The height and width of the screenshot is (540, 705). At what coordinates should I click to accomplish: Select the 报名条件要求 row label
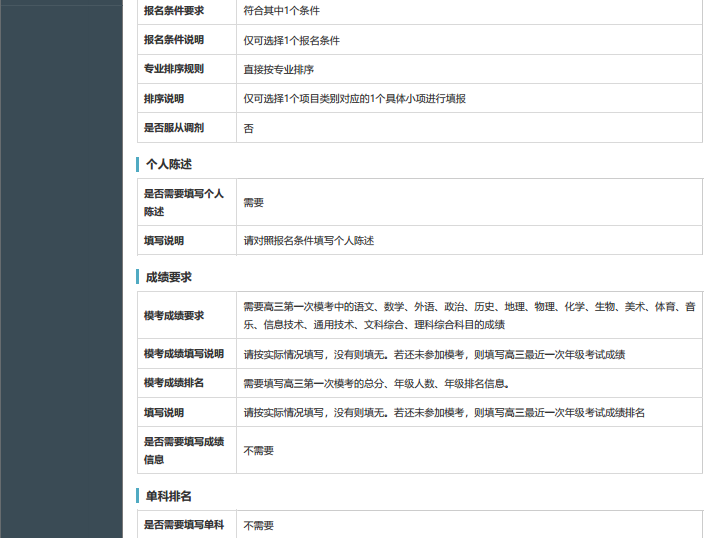coord(173,11)
